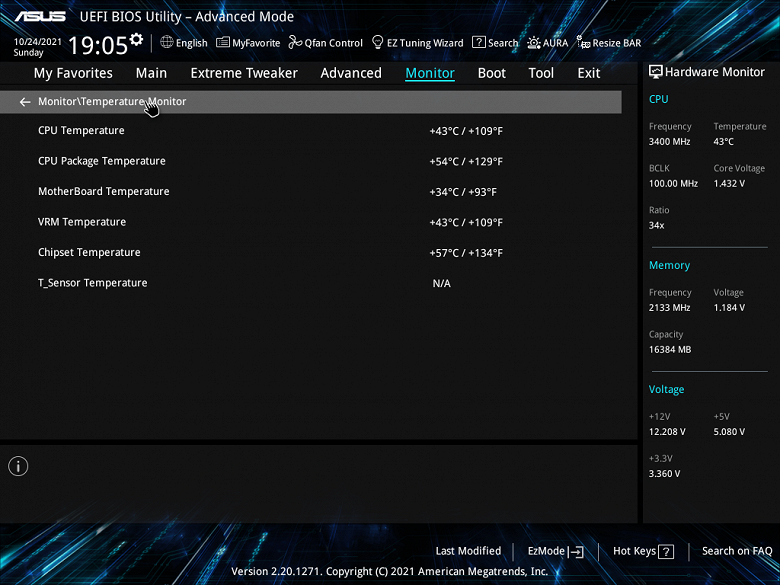Select the T_Sensor Temperature row
780x585 pixels.
[310, 283]
